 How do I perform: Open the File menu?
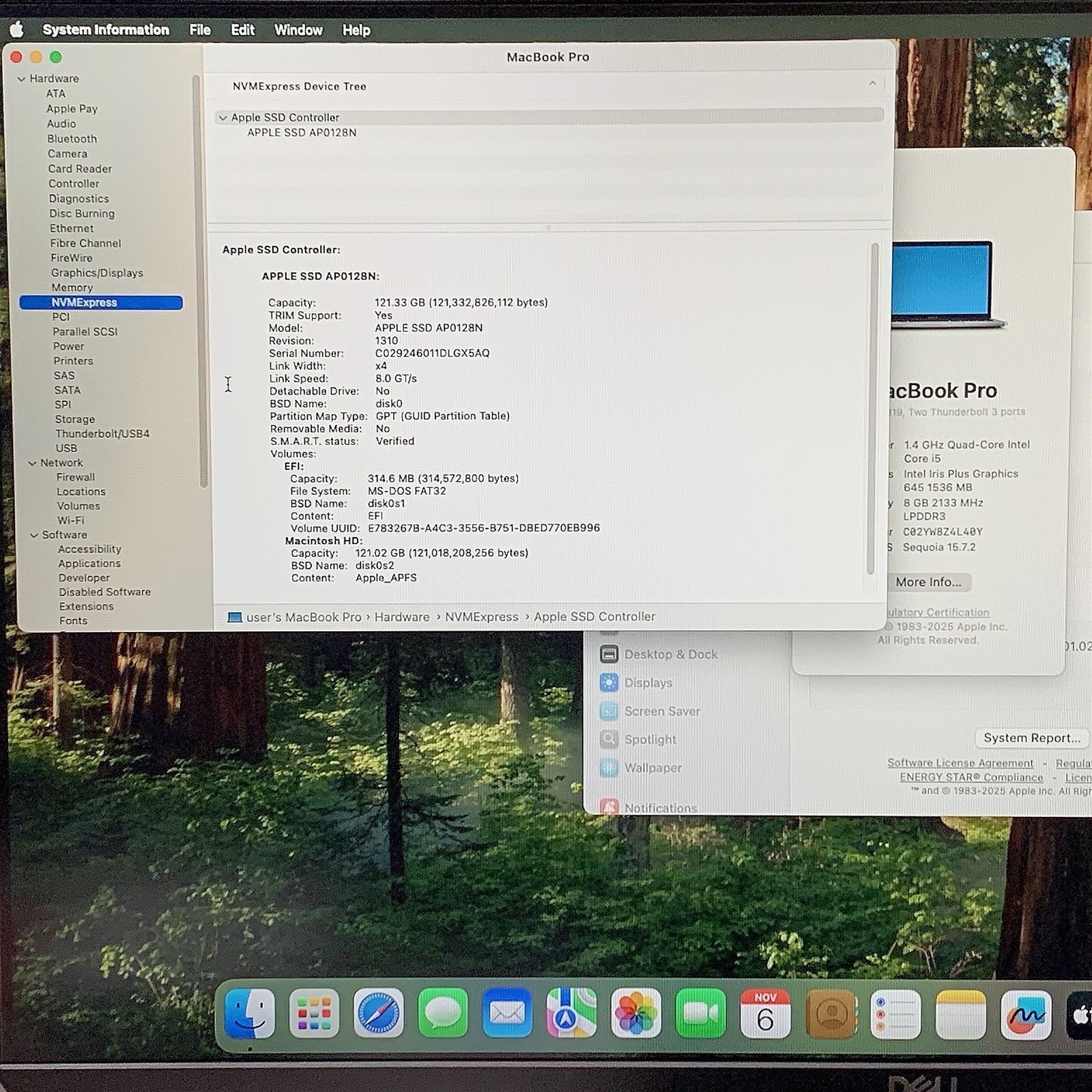200,30
